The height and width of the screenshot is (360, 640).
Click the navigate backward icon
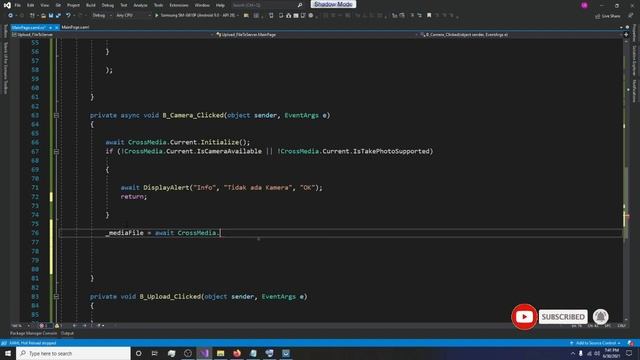point(10,16)
